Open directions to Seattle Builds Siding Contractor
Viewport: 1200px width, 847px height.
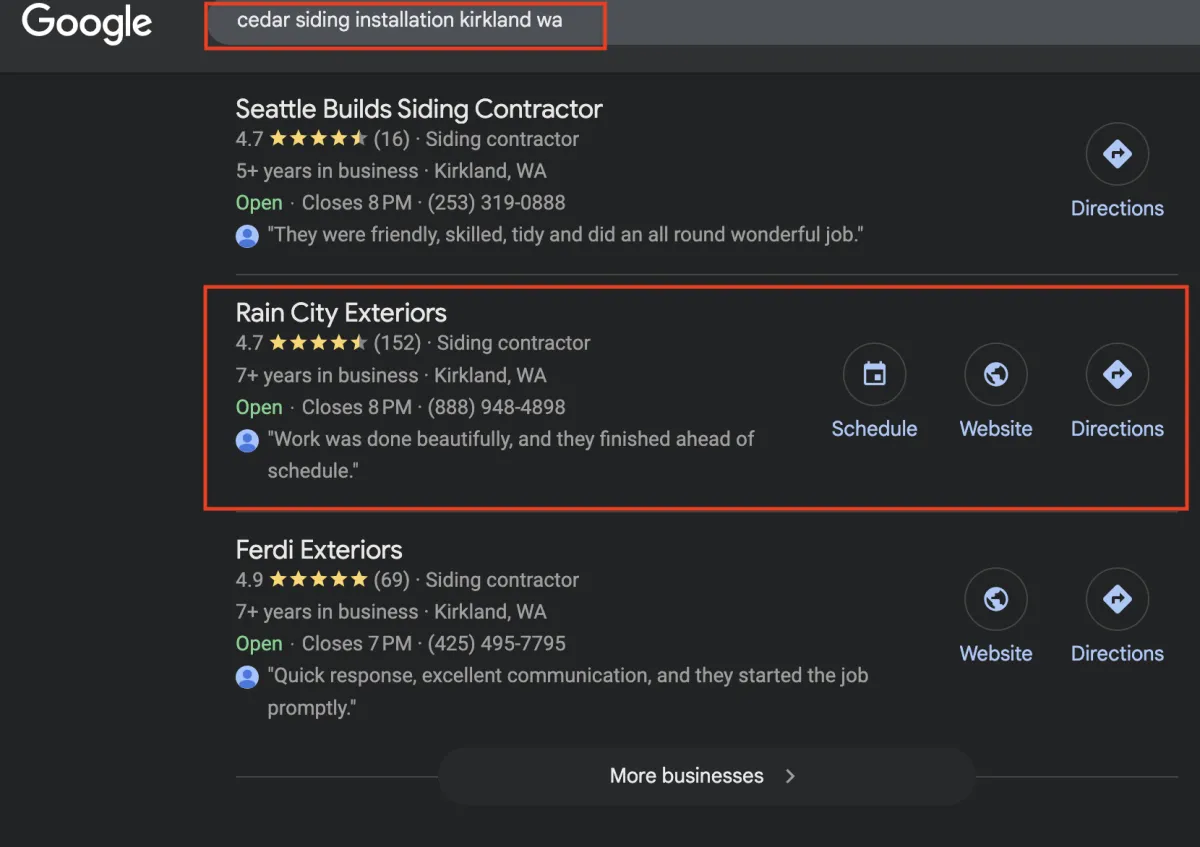coord(1117,154)
